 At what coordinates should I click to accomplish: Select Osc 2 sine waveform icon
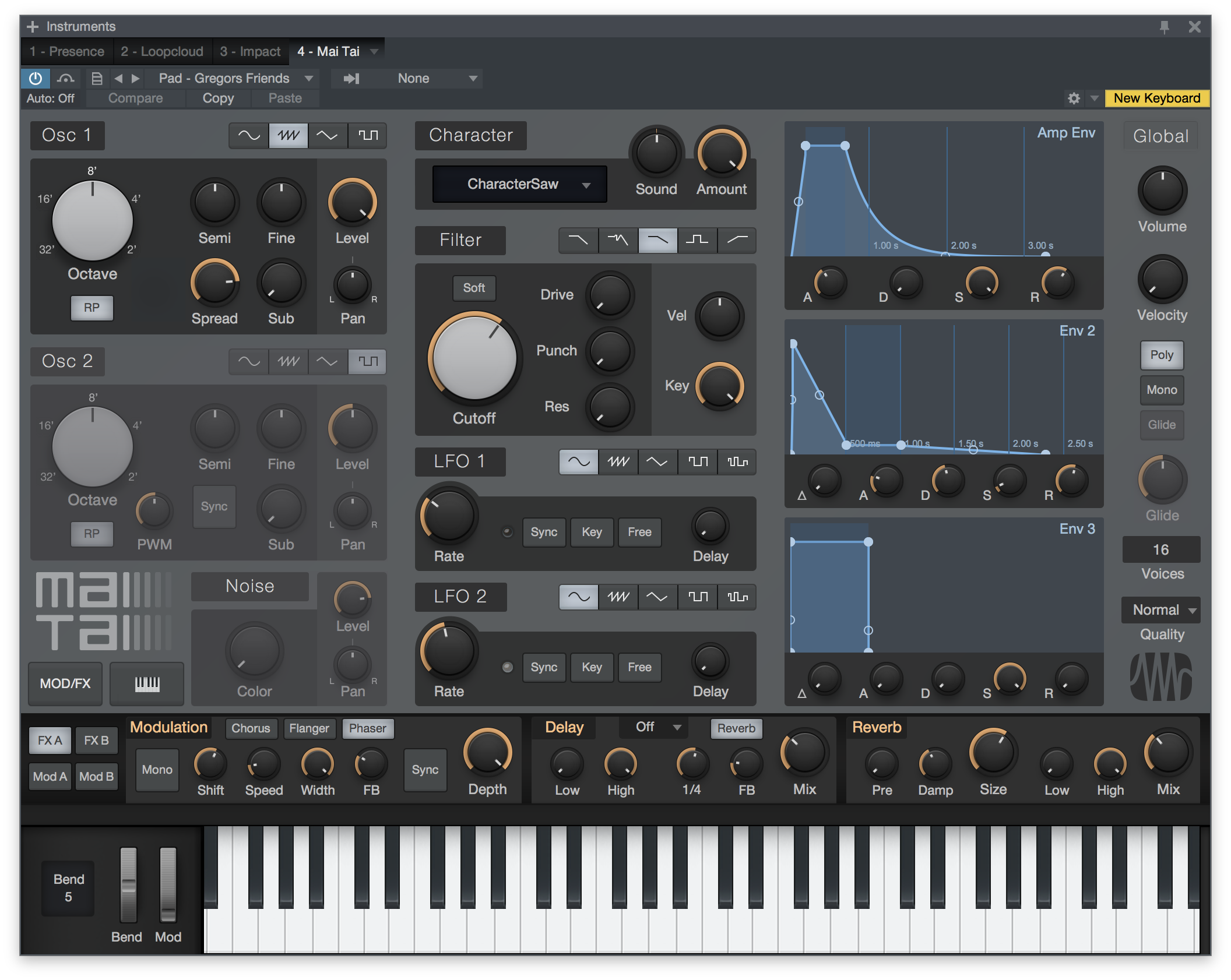pos(249,362)
